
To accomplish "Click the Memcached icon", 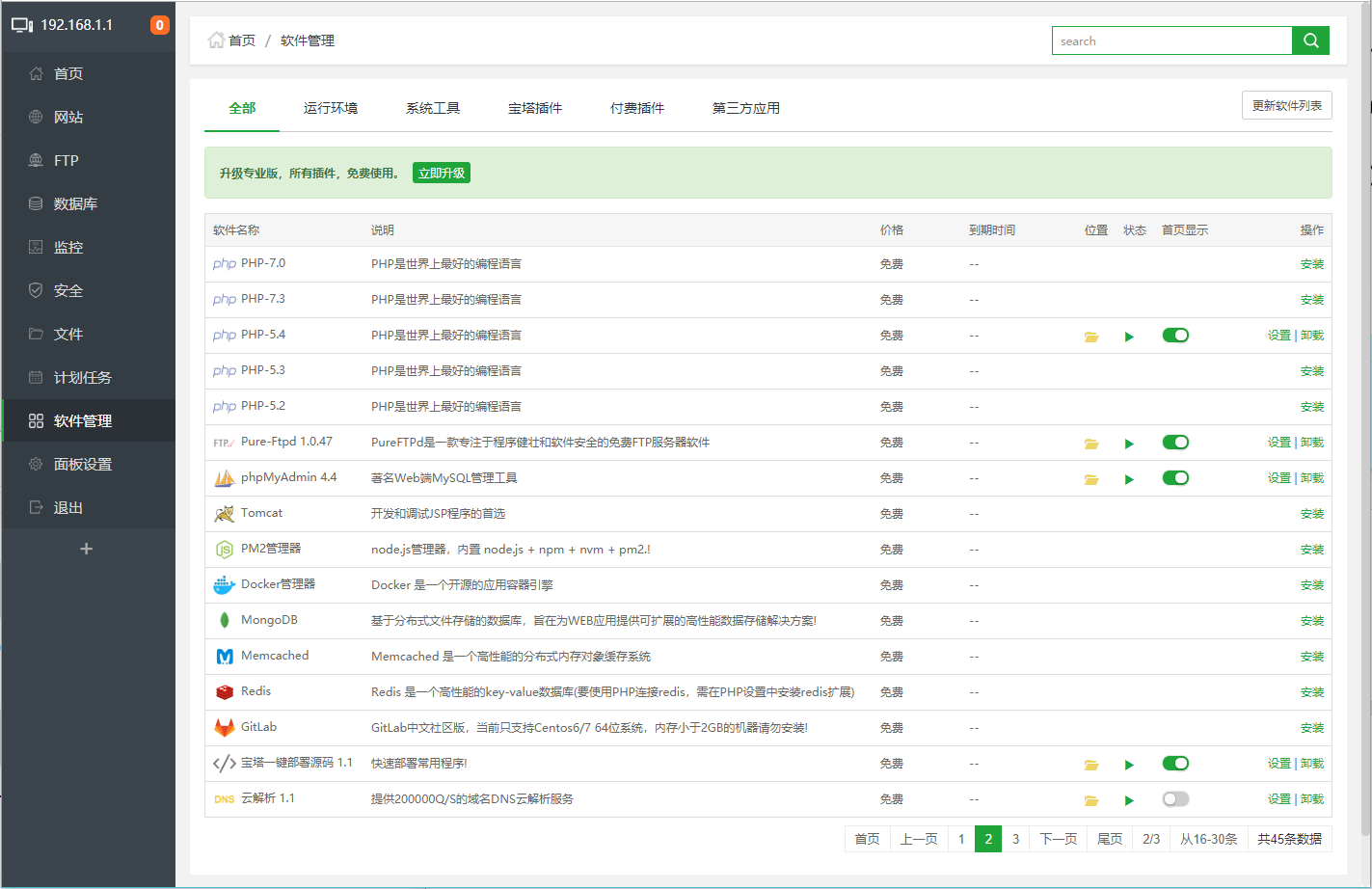I will click(x=224, y=656).
